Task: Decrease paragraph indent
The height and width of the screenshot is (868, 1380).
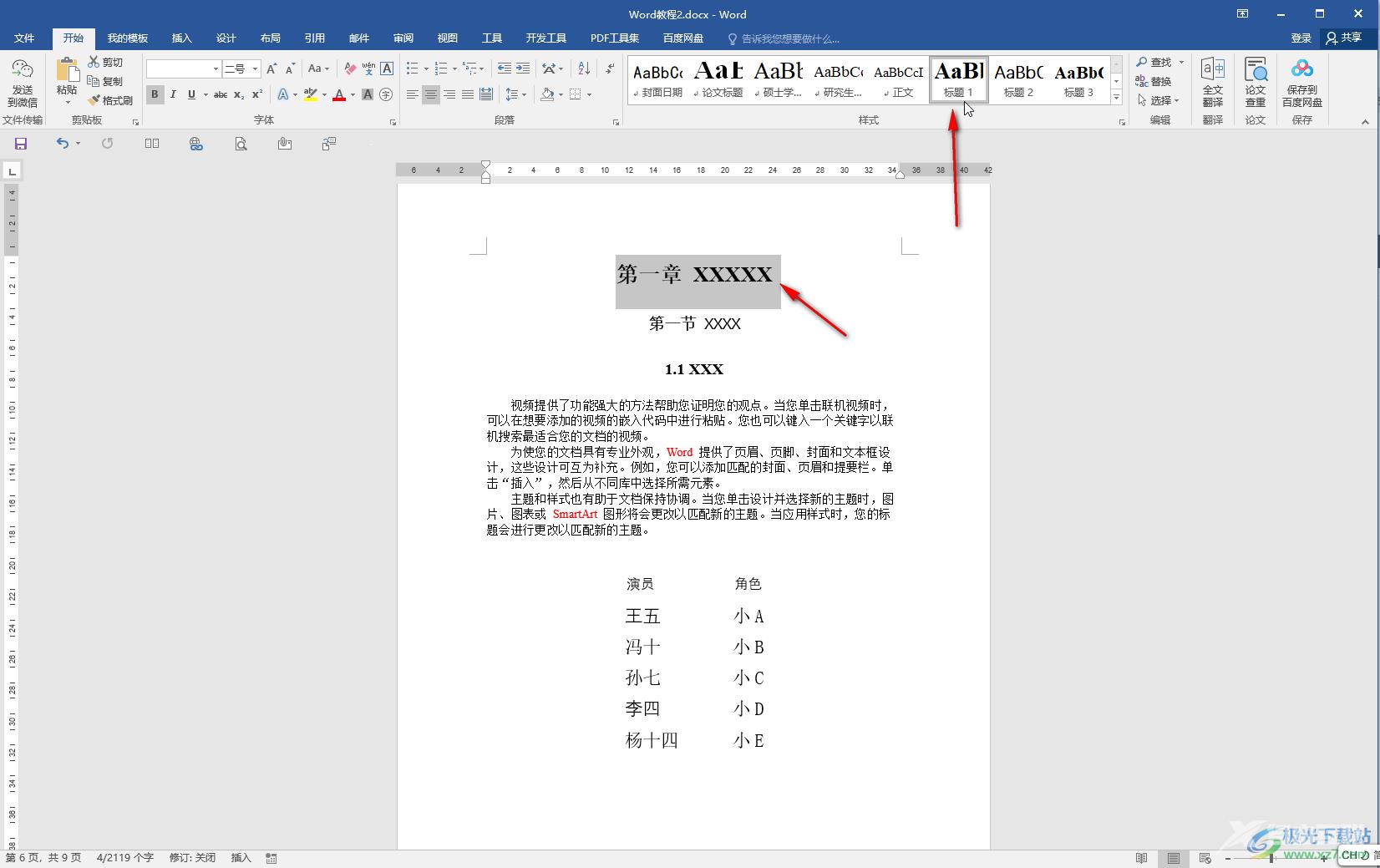Action: click(504, 69)
